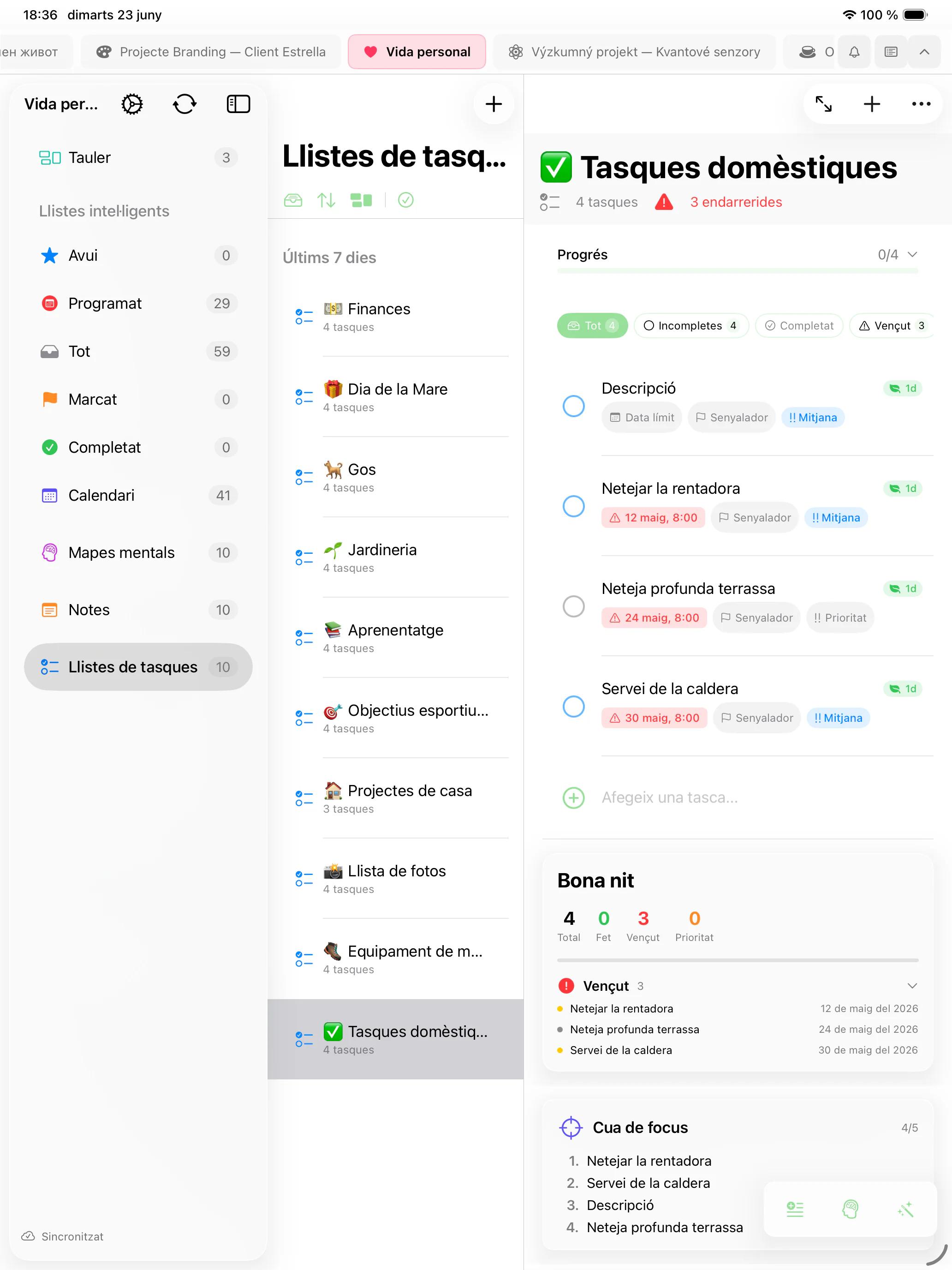
Task: Collapse the Vençut section chevron
Action: coord(912,986)
